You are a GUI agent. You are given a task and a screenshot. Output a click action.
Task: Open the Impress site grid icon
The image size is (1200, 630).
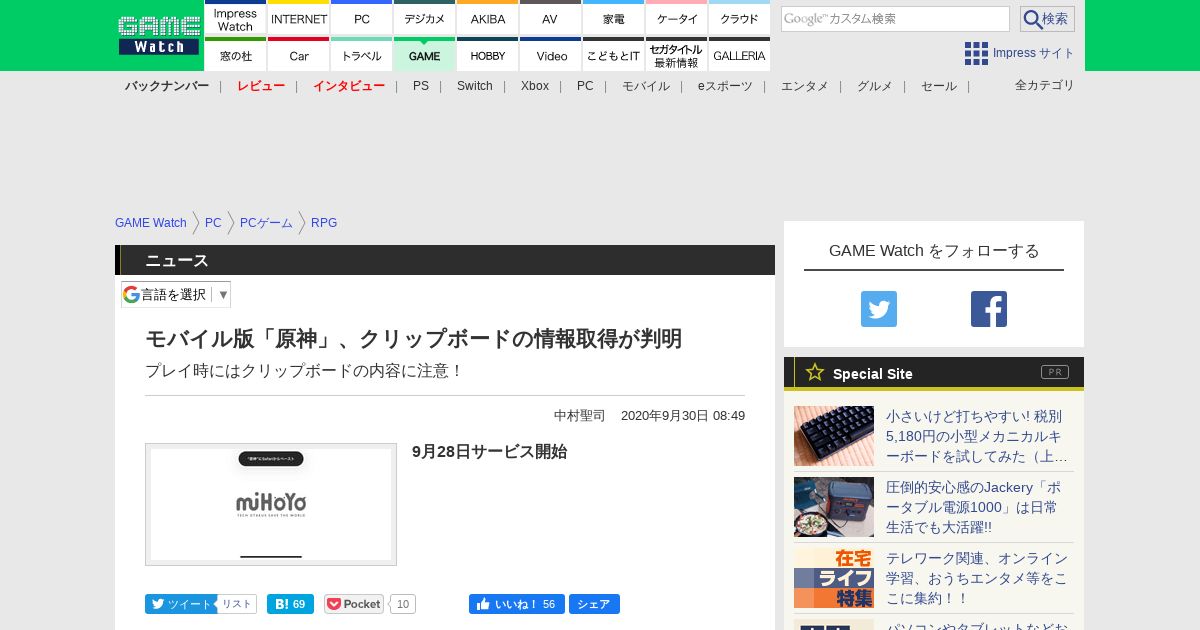click(x=976, y=53)
